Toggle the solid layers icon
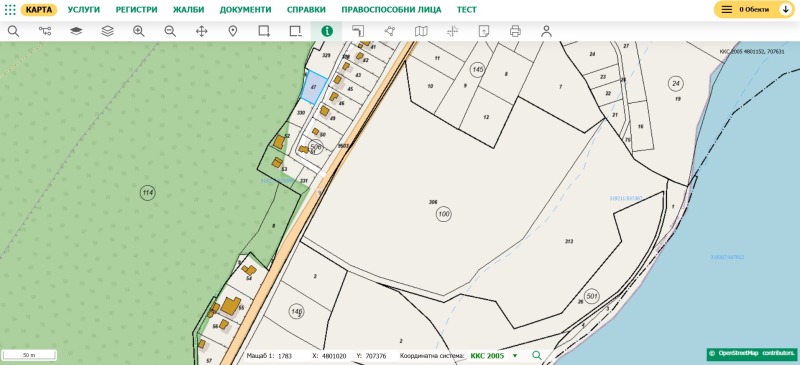The height and width of the screenshot is (365, 800). coord(76,31)
